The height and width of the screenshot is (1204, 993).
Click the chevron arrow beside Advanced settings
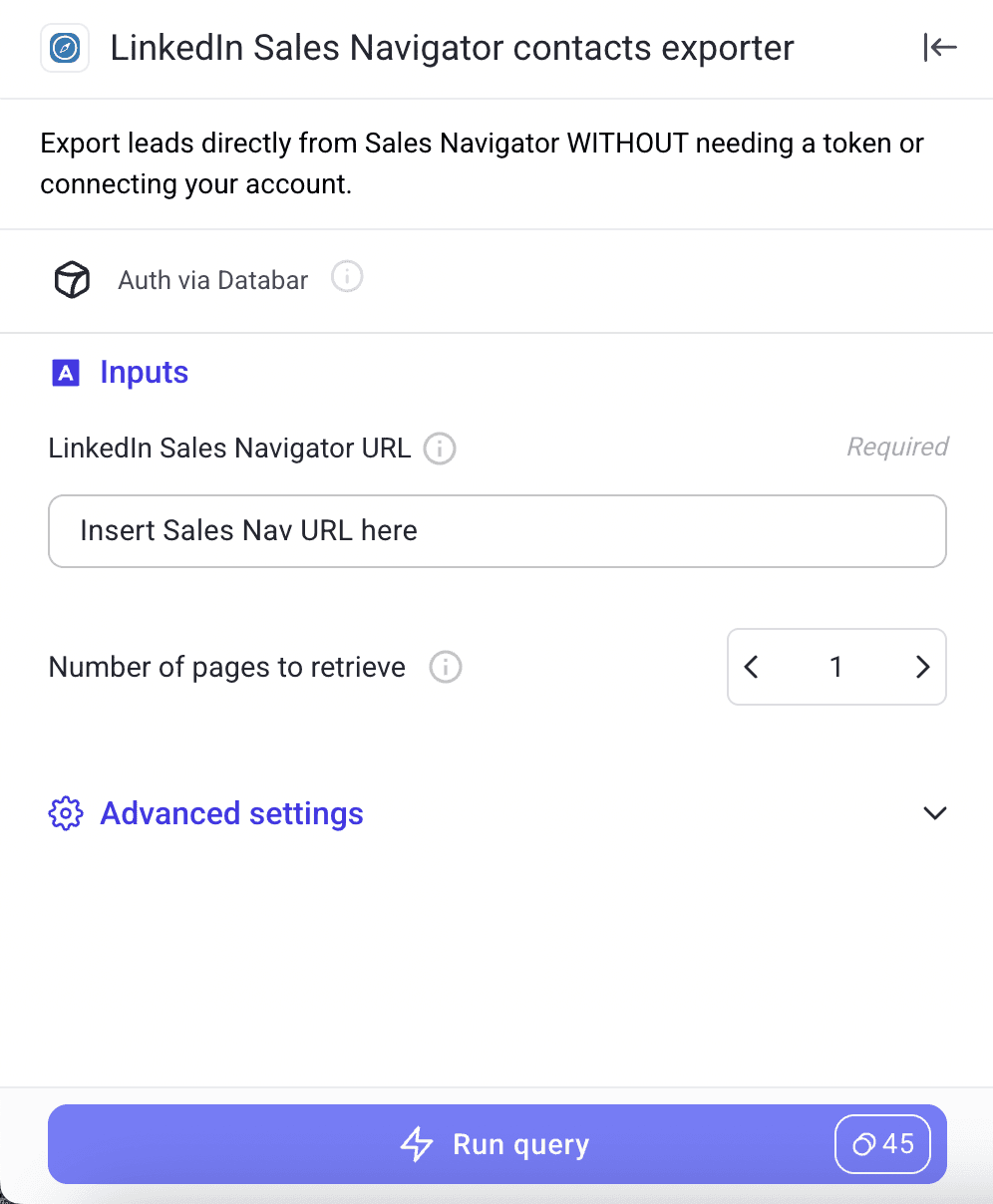pos(935,813)
